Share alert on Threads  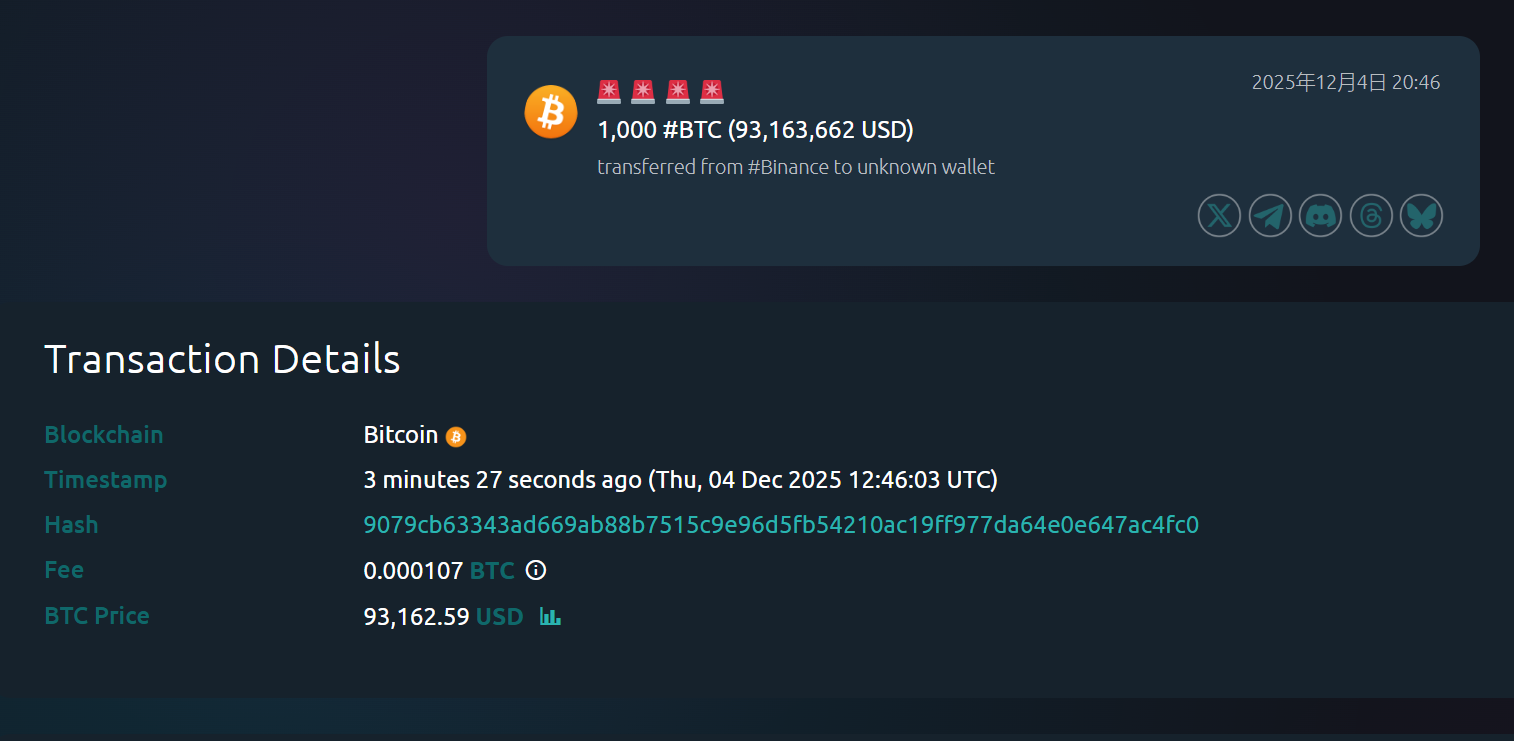[1371, 216]
